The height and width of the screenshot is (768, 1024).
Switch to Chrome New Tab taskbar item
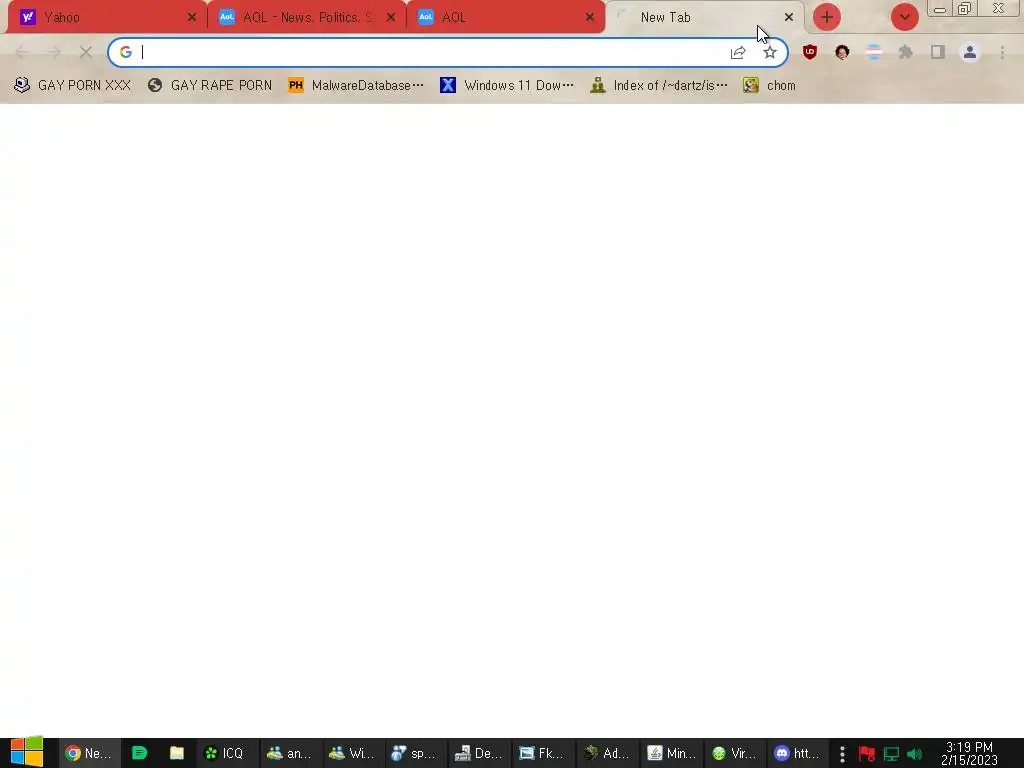tap(89, 754)
